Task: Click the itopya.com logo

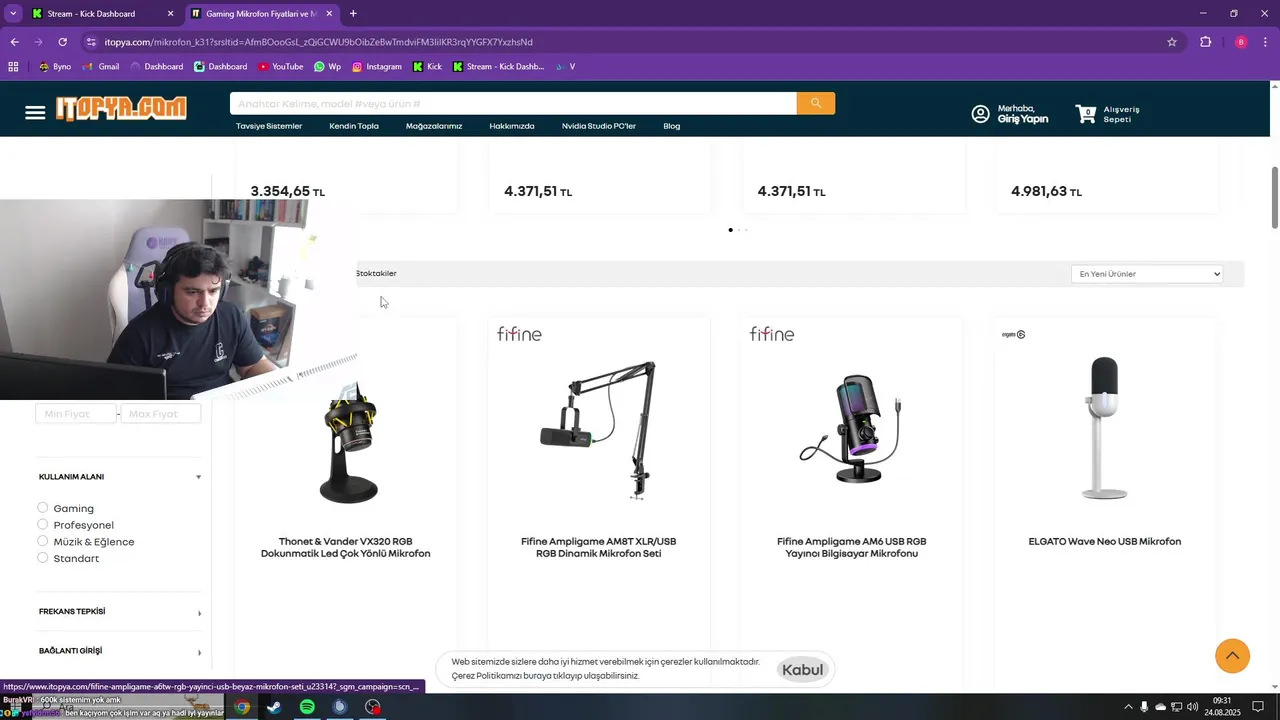Action: (x=121, y=108)
